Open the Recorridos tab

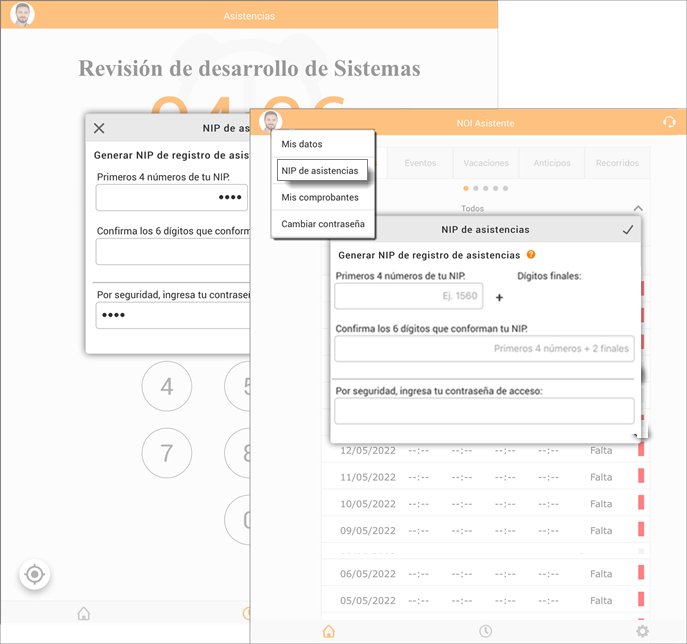[617, 163]
